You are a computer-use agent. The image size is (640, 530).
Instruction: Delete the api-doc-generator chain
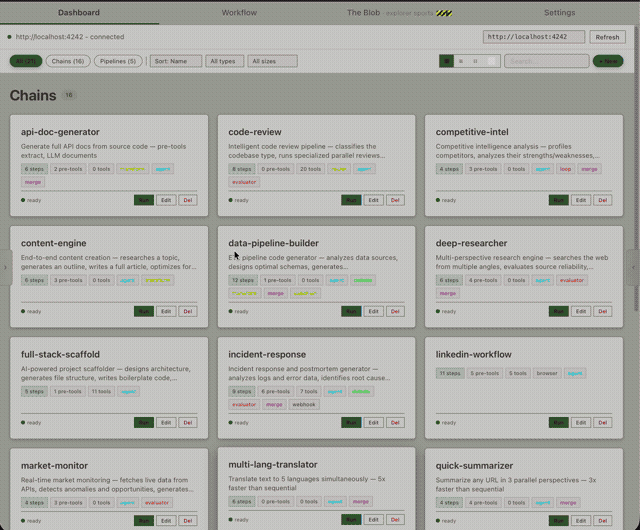coord(188,200)
